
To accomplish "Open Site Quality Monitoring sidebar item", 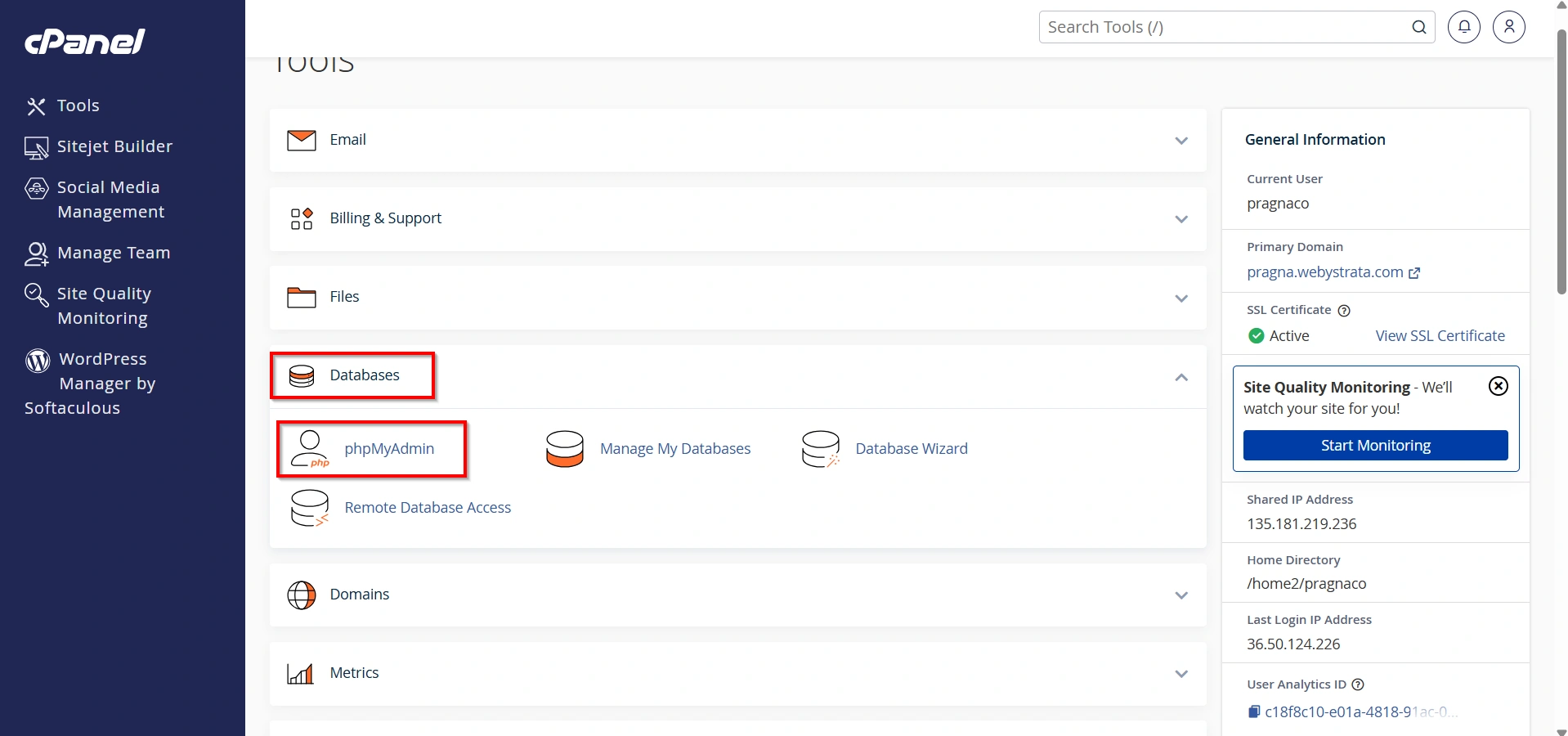I will pyautogui.click(x=104, y=306).
